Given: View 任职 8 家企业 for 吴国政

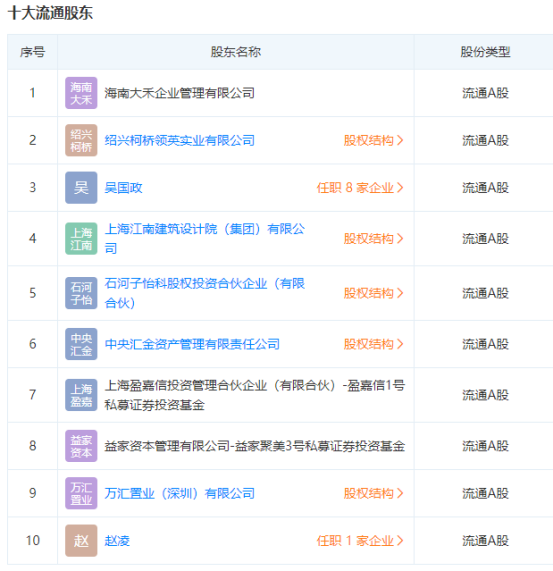Looking at the screenshot, I should pyautogui.click(x=360, y=188).
